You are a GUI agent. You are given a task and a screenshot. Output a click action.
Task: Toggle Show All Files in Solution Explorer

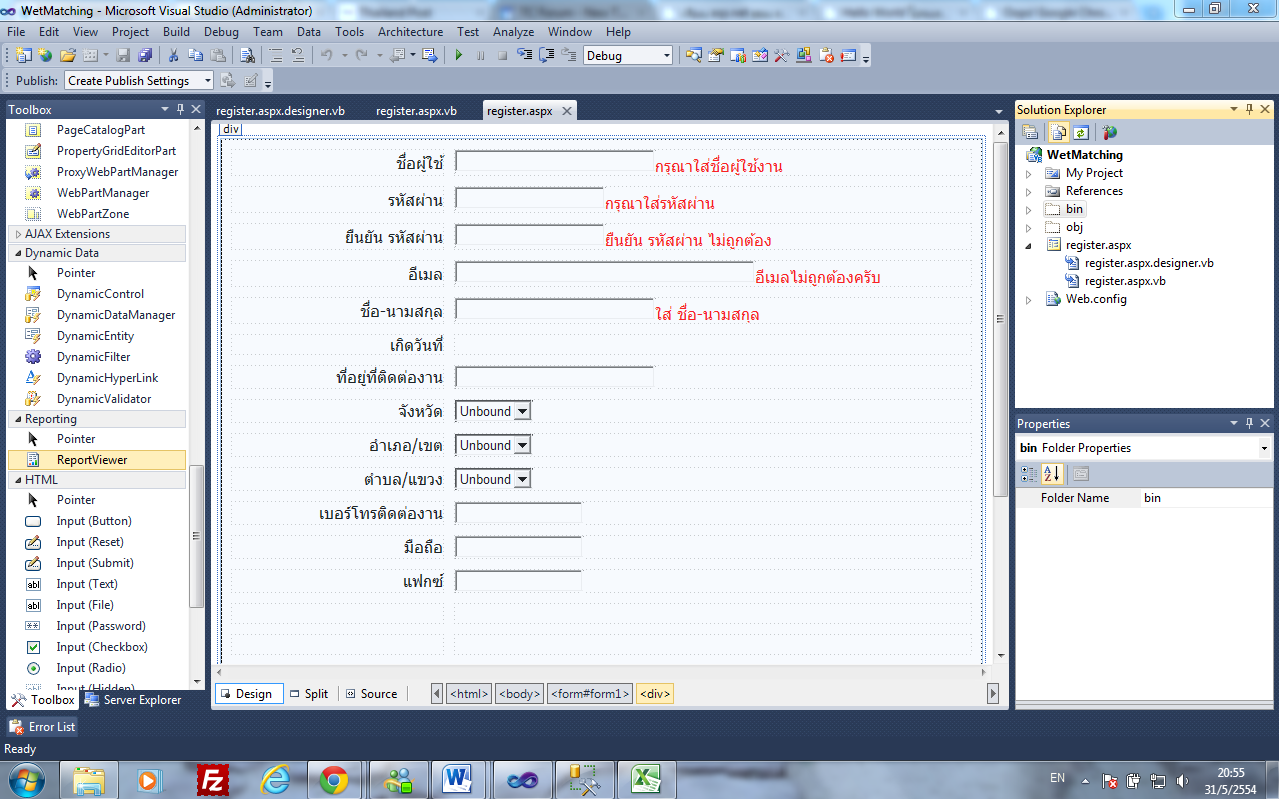(x=1057, y=132)
